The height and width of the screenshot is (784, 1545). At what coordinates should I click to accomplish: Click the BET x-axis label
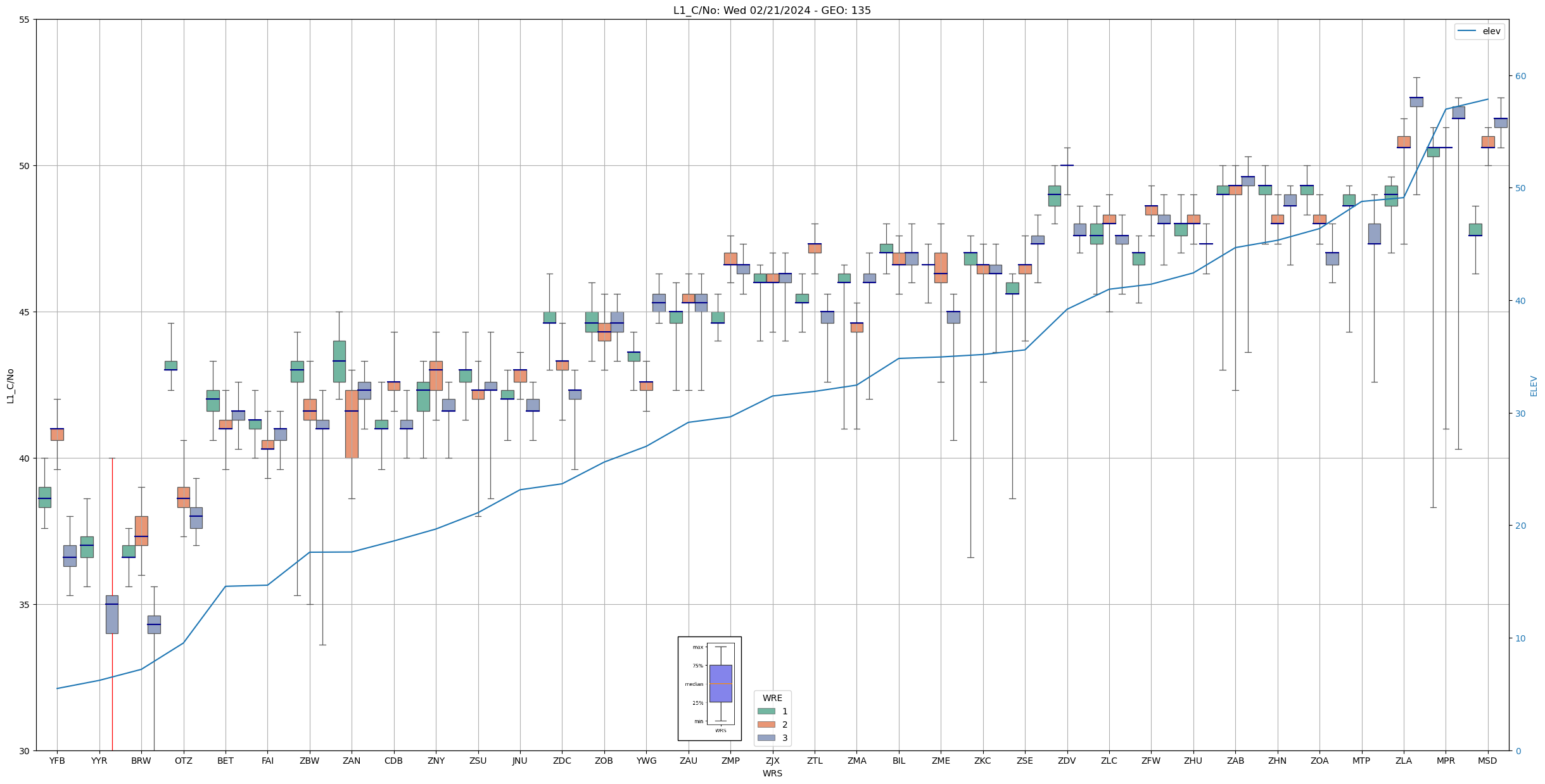(x=226, y=761)
